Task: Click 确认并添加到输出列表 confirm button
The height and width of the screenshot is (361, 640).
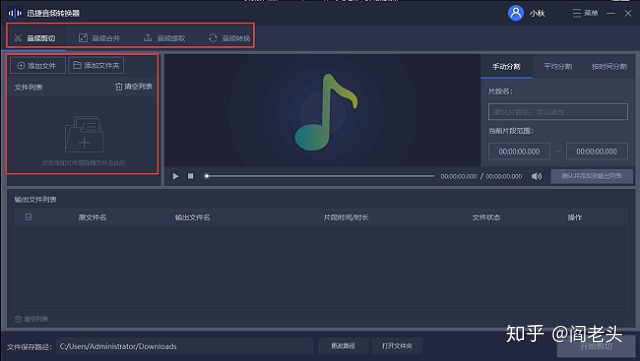Action: (591, 176)
